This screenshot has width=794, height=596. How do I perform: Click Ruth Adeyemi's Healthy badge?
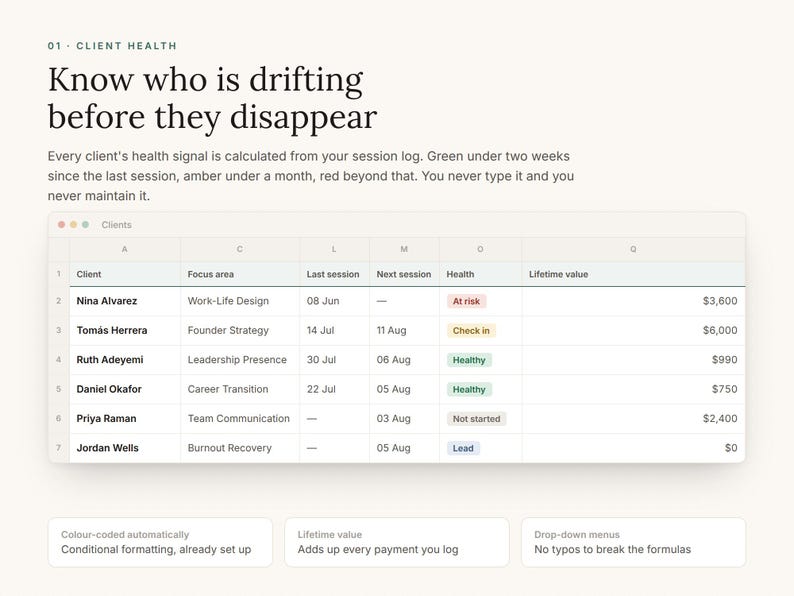pos(469,360)
